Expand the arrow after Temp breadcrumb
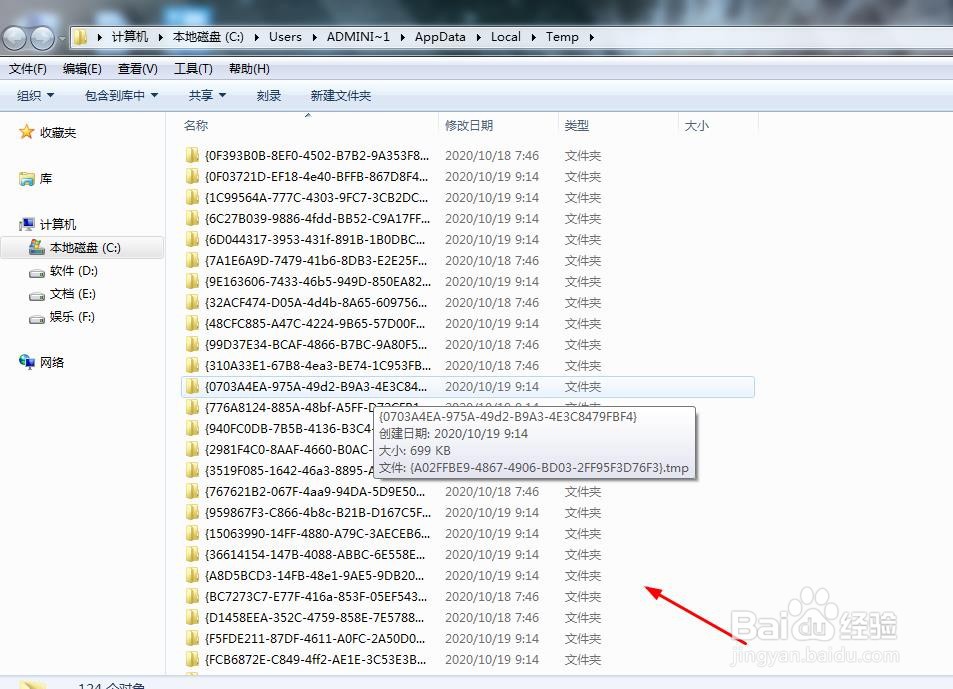This screenshot has height=689, width=953. pyautogui.click(x=591, y=38)
